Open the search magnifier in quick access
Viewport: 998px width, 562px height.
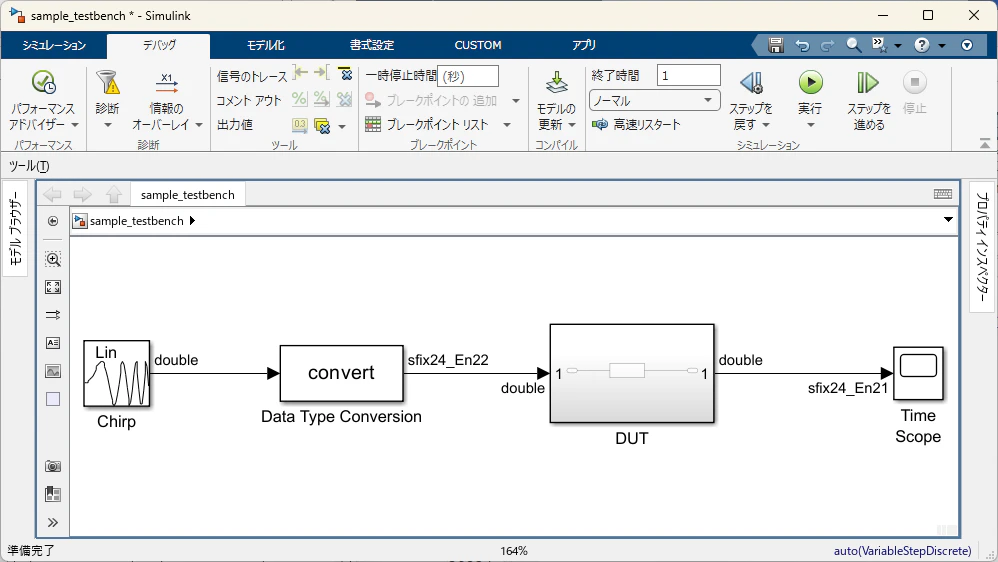click(x=854, y=45)
